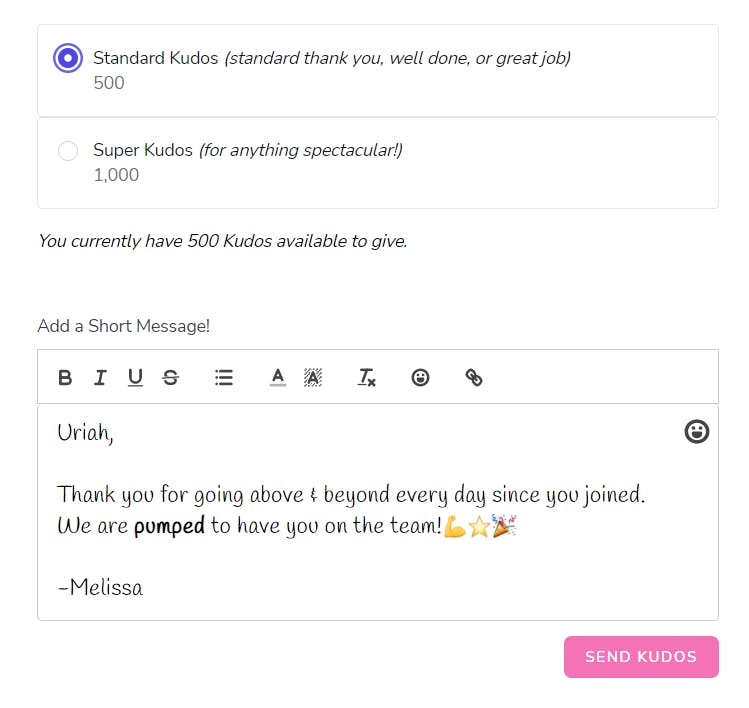Open the text background highlight picker
The image size is (749, 708).
tap(313, 377)
